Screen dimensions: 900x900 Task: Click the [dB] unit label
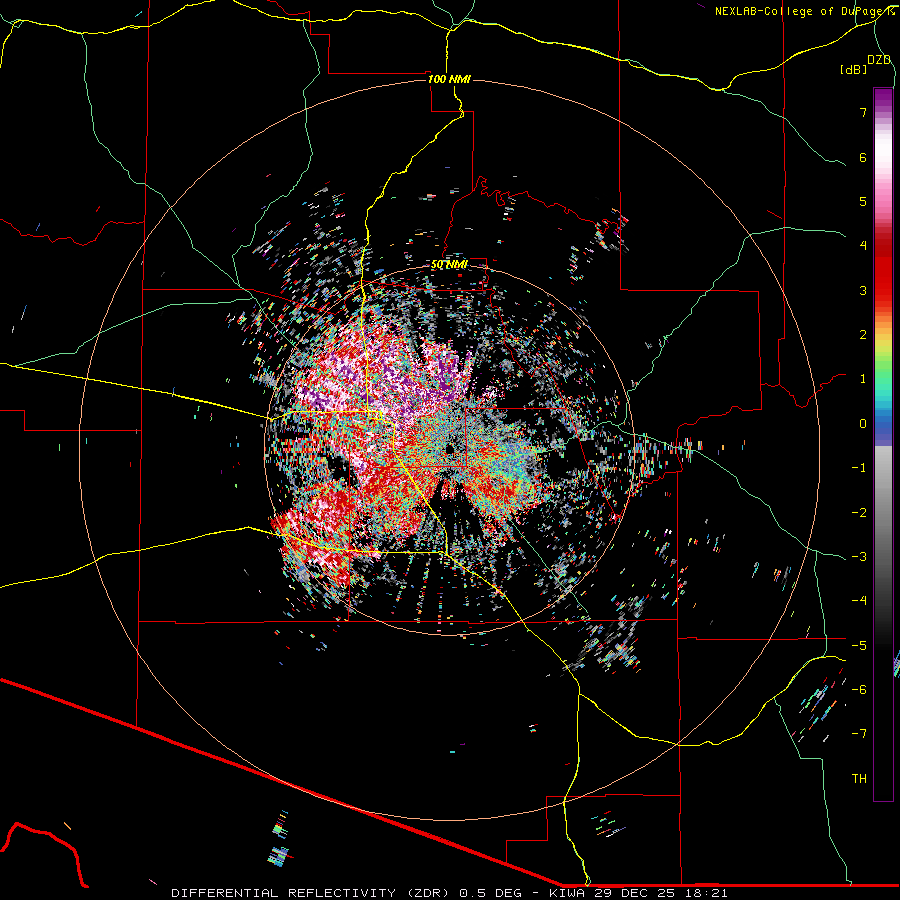tap(854, 69)
